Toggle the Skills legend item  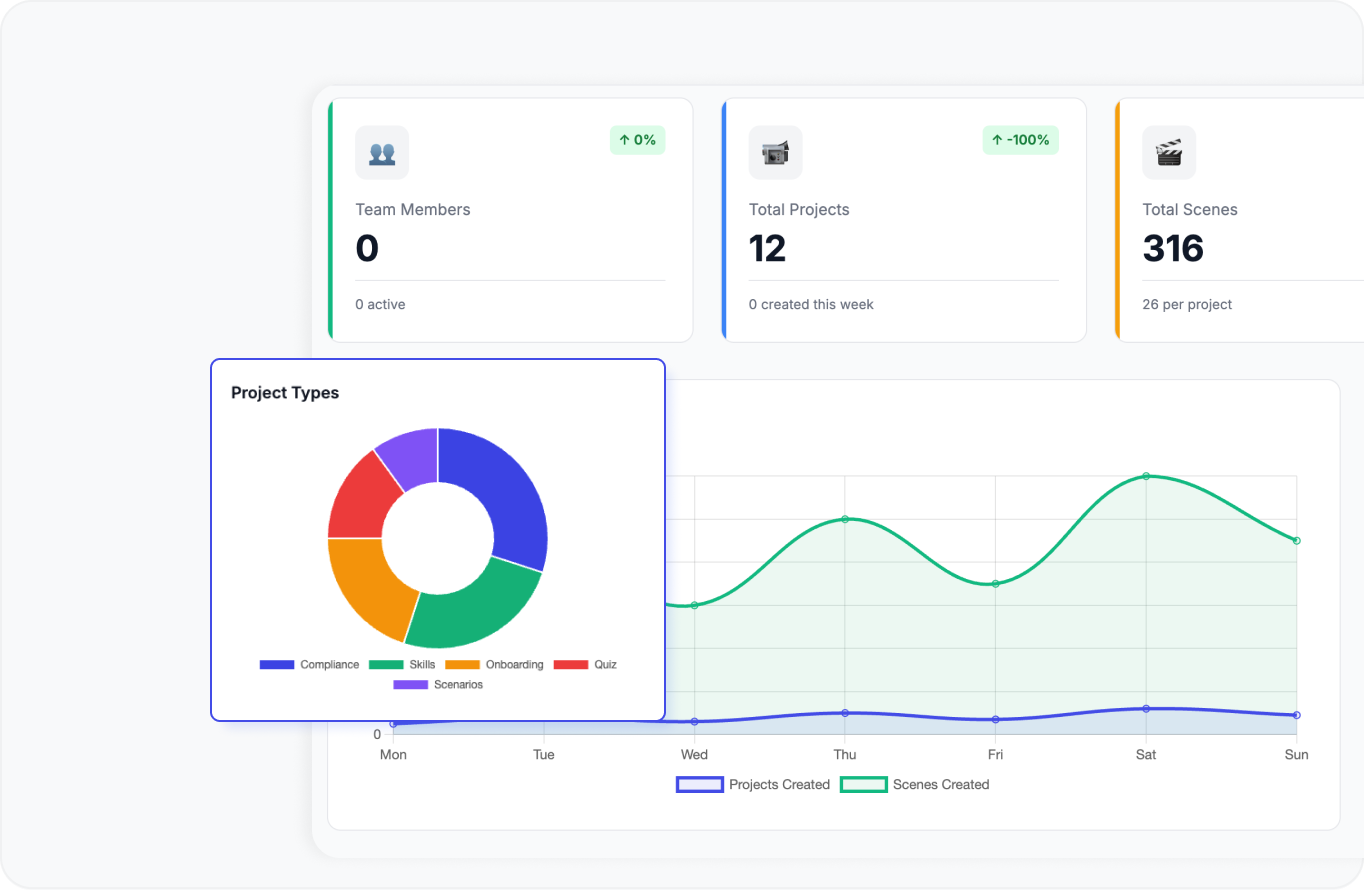[x=402, y=665]
